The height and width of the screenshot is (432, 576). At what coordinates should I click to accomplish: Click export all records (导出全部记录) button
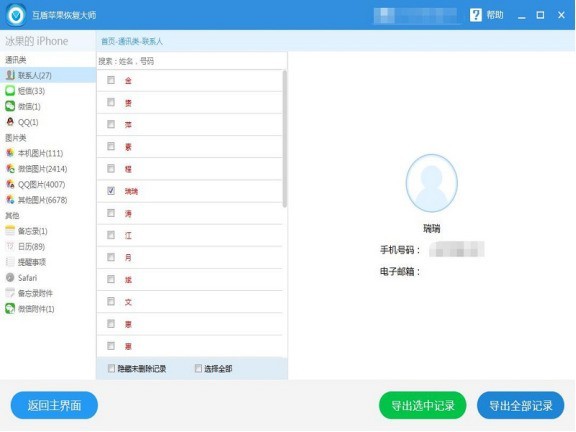click(521, 406)
